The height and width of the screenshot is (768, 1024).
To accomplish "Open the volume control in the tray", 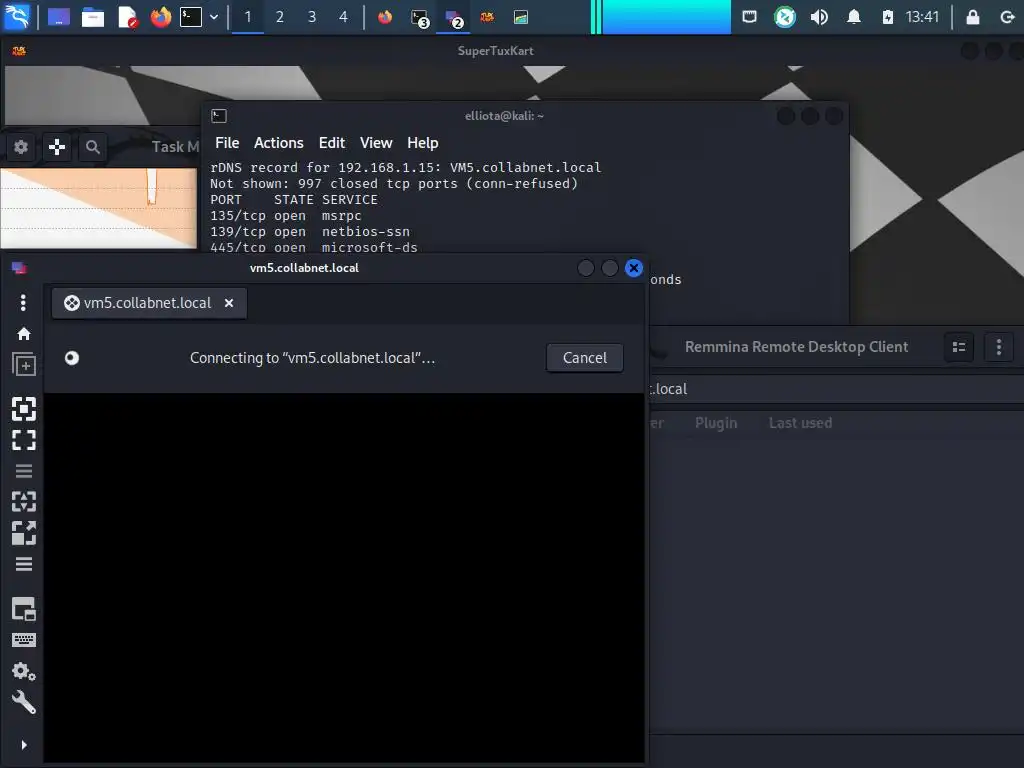I will click(x=819, y=17).
